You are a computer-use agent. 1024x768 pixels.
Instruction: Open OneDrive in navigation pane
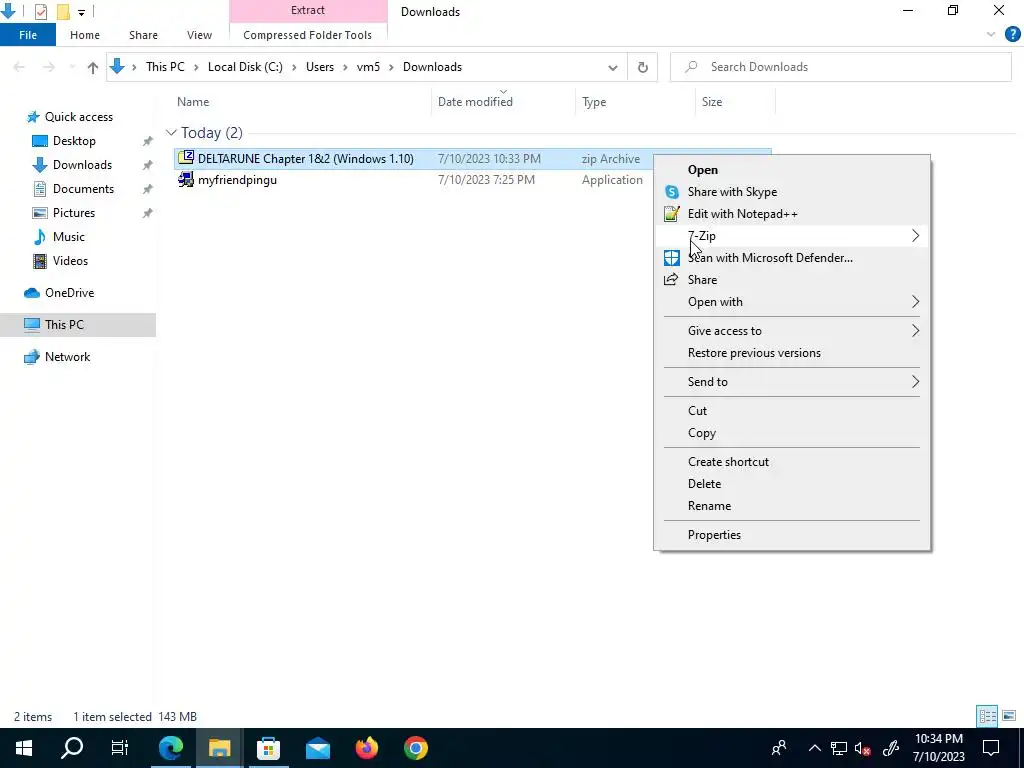click(x=69, y=293)
